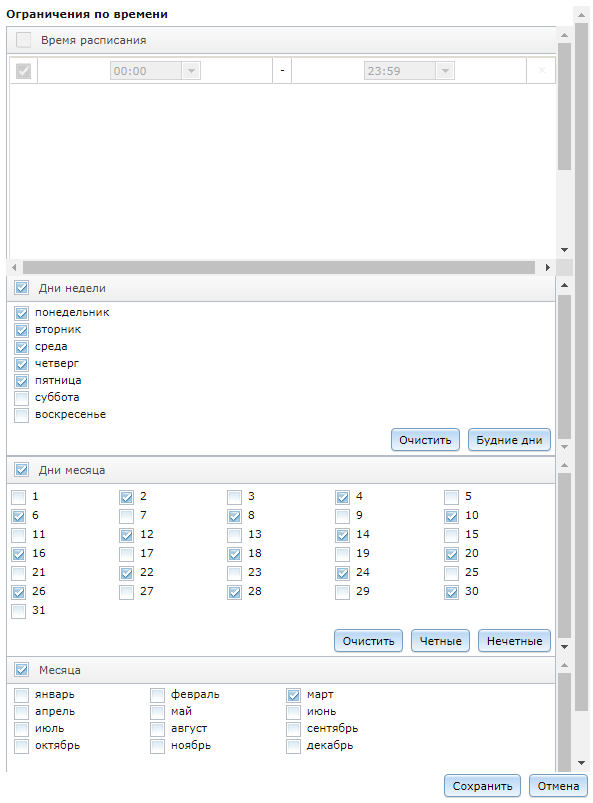Click the up arrow of weekdays section scrollbar
The width and height of the screenshot is (593, 803).
tap(564, 285)
